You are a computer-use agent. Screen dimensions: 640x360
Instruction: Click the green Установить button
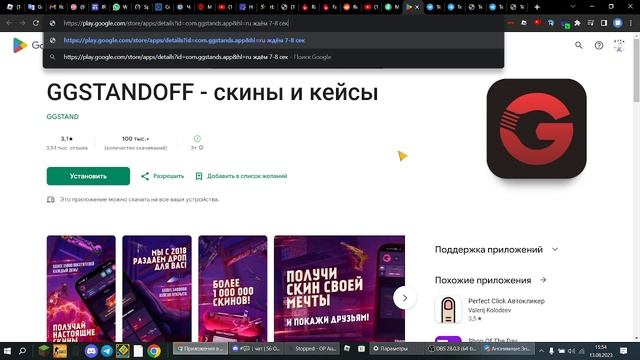pos(88,176)
